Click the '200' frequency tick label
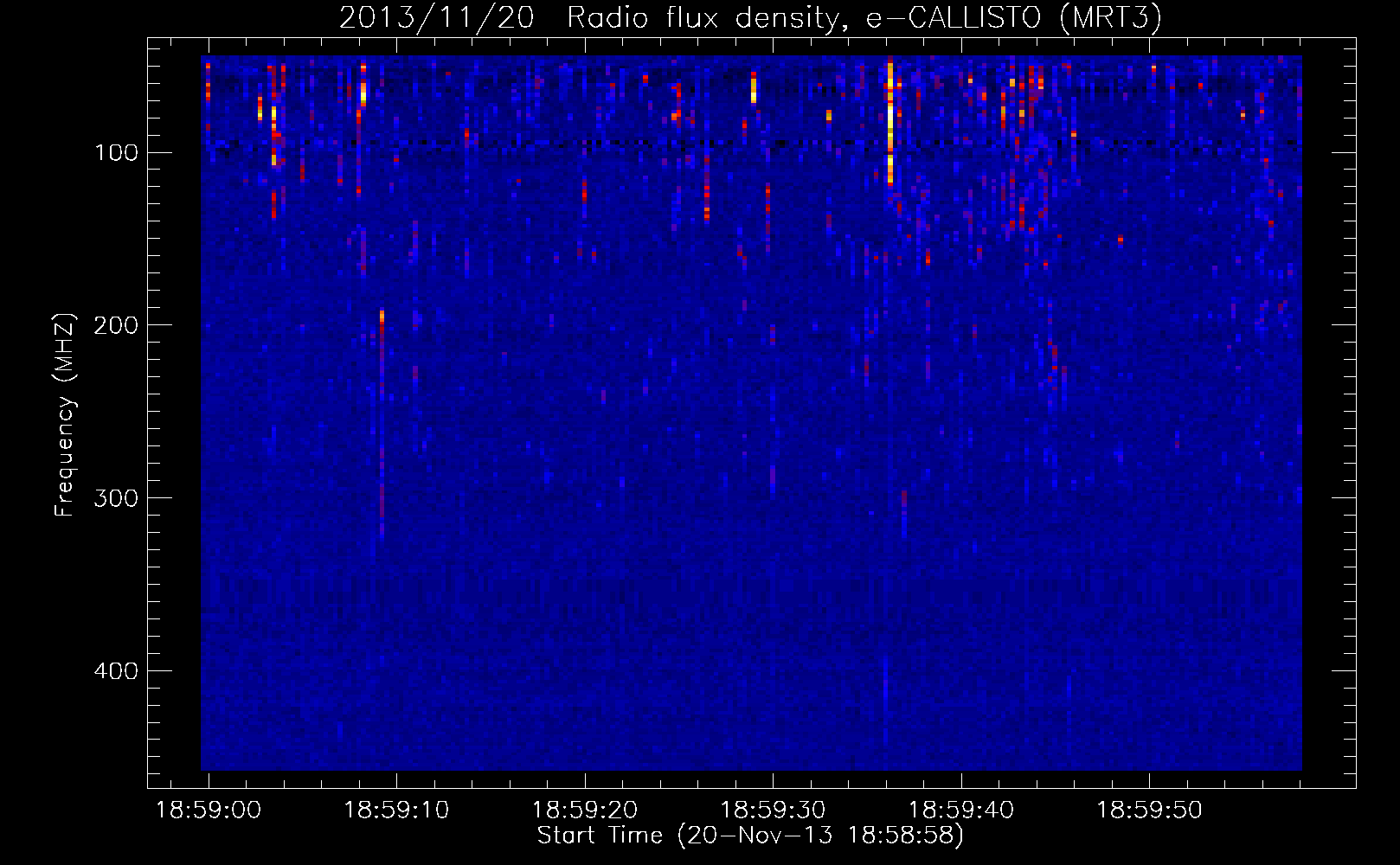Screen dimensions: 1400x865 coord(116,325)
